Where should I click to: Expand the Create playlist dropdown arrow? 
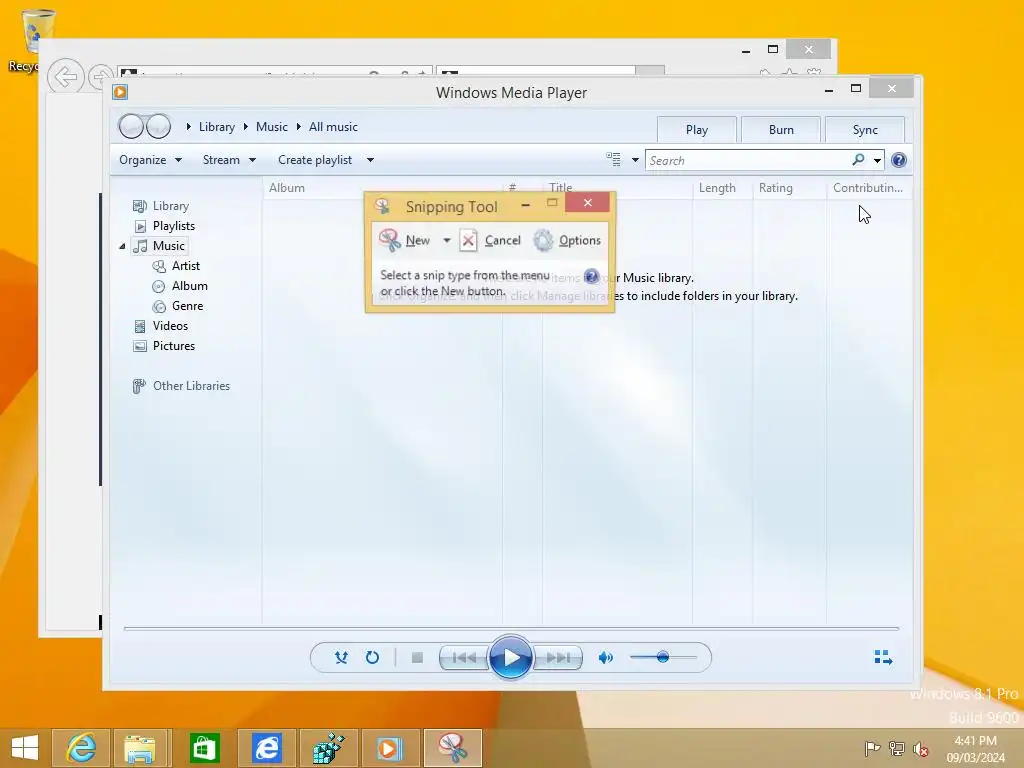point(370,160)
